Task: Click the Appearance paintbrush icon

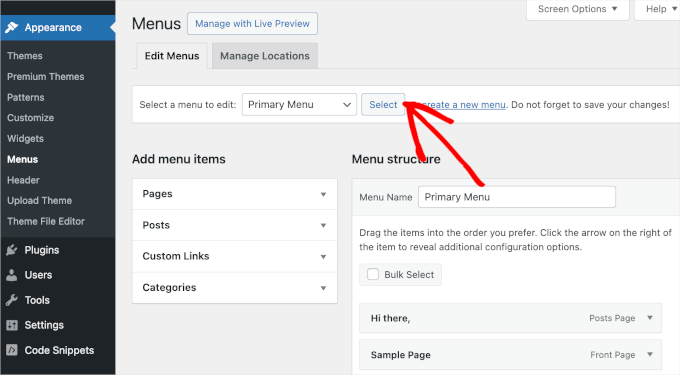Action: tap(12, 27)
